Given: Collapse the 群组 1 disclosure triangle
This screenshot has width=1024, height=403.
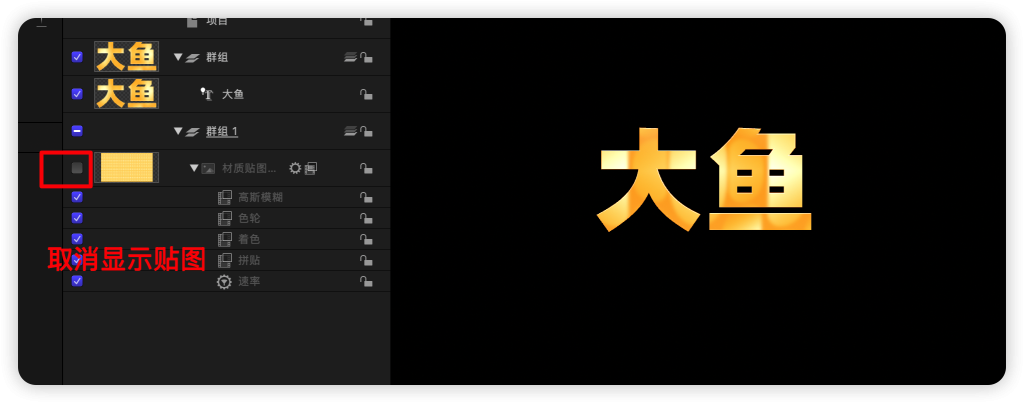Looking at the screenshot, I should [178, 131].
